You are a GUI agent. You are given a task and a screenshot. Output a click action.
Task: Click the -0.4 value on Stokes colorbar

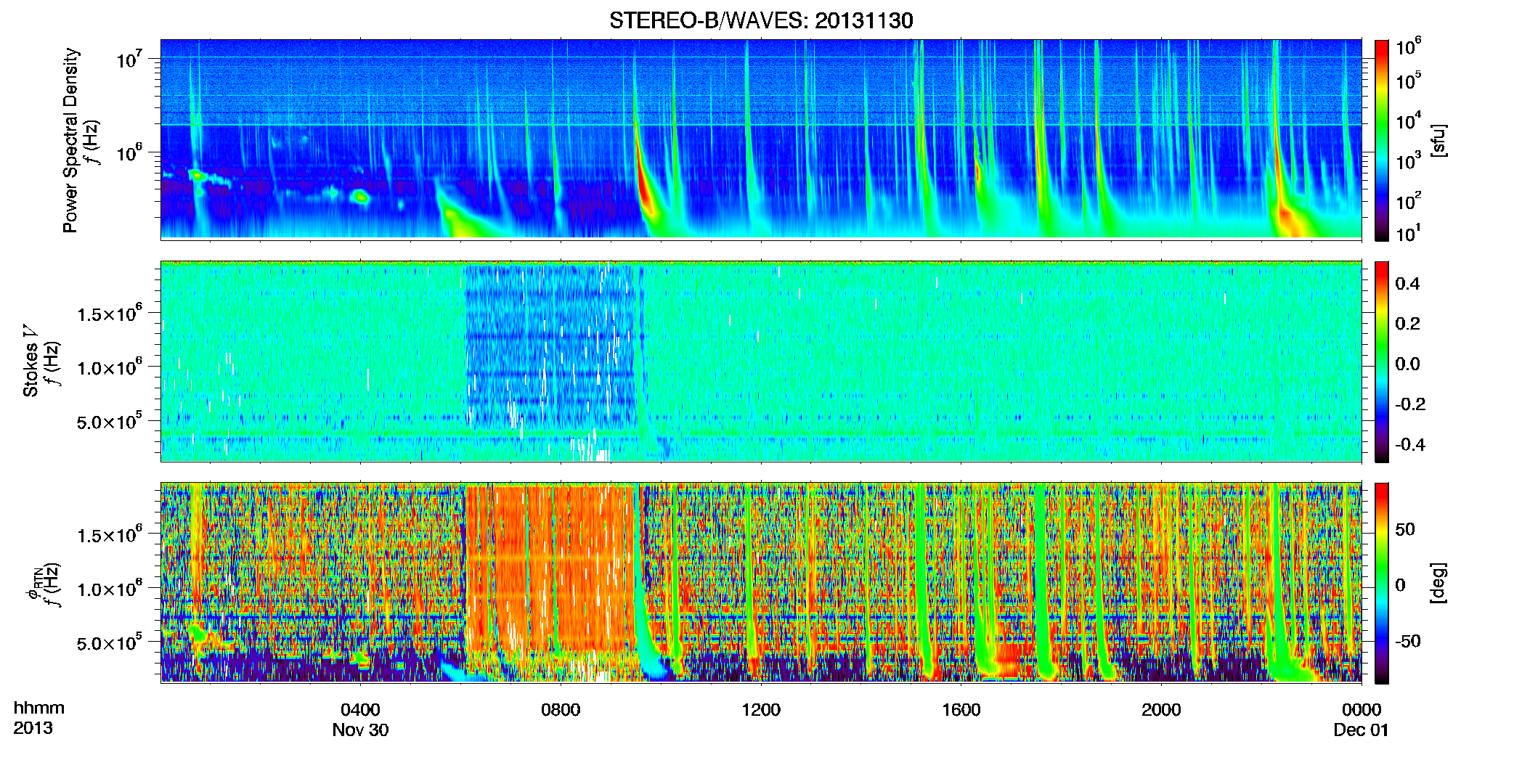pos(1410,444)
